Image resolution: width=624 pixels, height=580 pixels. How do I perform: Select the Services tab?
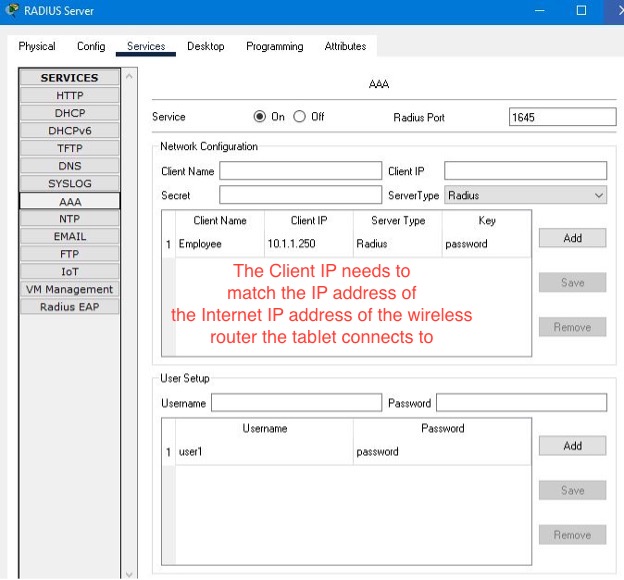point(146,47)
